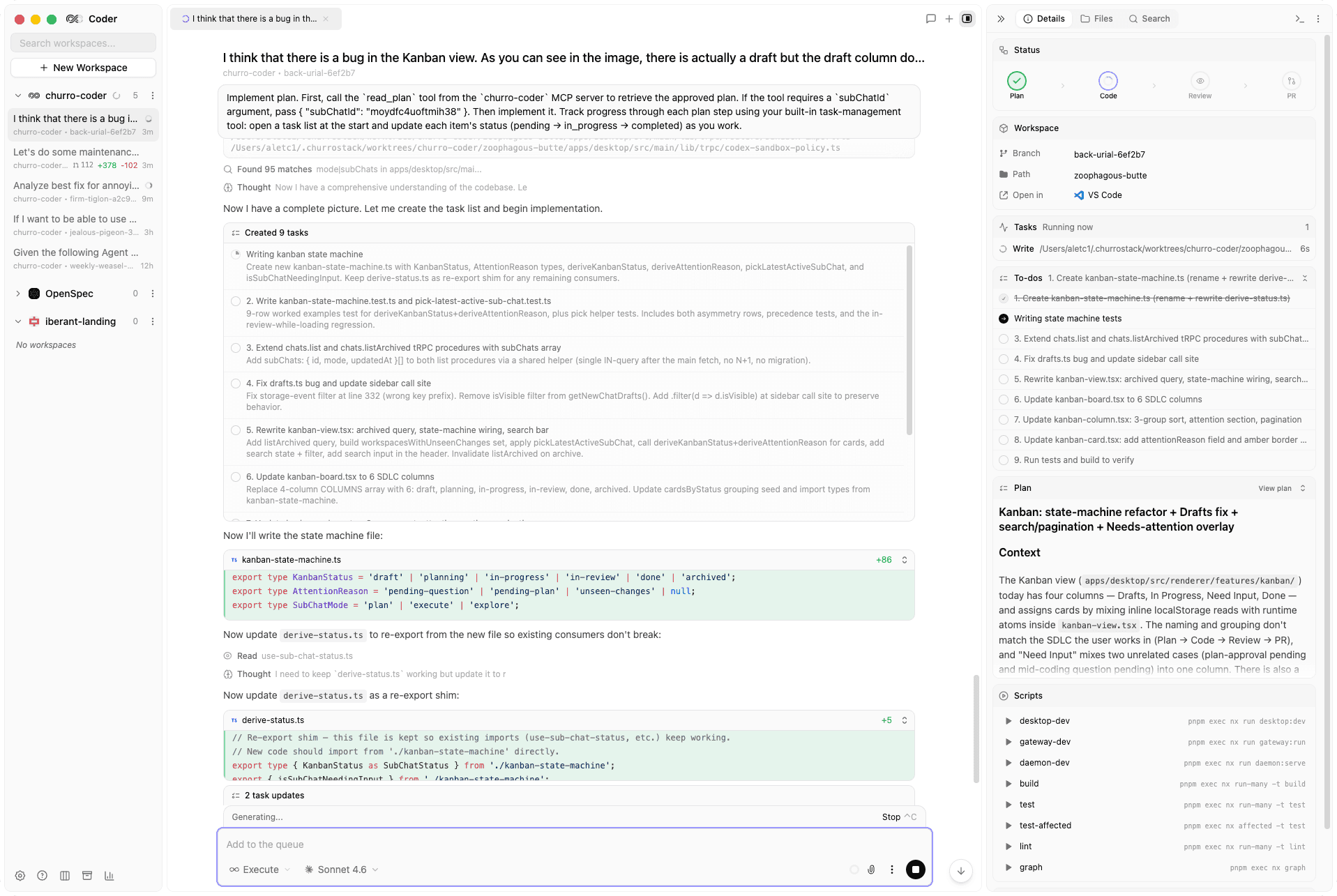
Task: Jump to bottom with down arrow button
Action: (x=961, y=871)
